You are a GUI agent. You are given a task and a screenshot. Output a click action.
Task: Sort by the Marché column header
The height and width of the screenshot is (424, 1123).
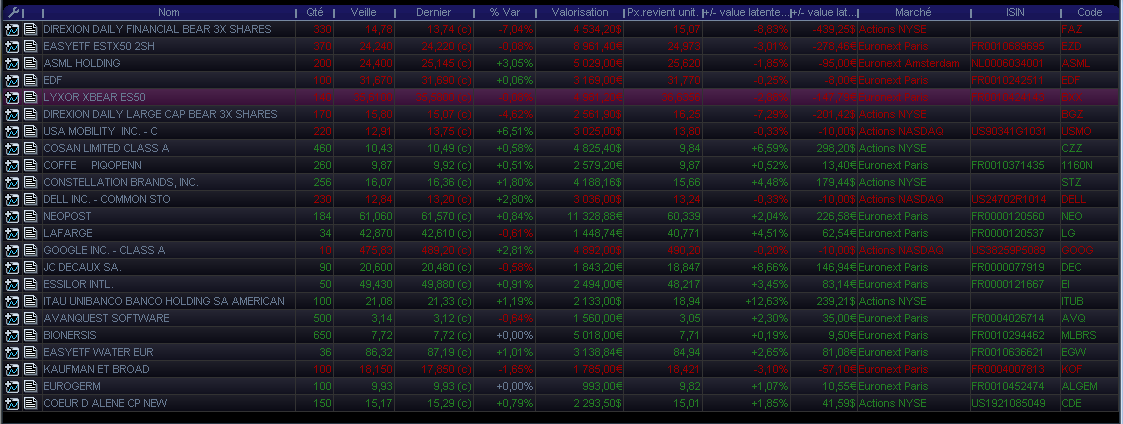pos(913,13)
